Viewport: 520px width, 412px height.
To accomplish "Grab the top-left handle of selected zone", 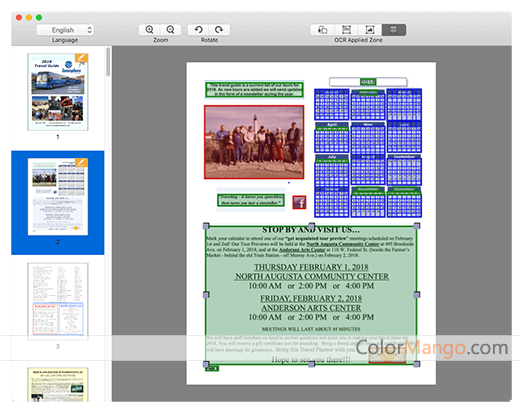I will (206, 226).
